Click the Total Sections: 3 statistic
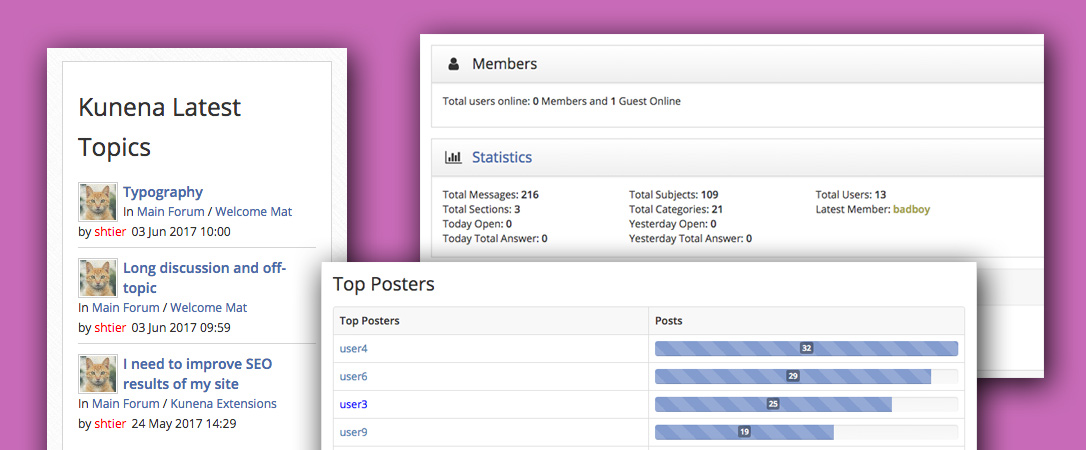This screenshot has height=450, width=1086. (481, 209)
